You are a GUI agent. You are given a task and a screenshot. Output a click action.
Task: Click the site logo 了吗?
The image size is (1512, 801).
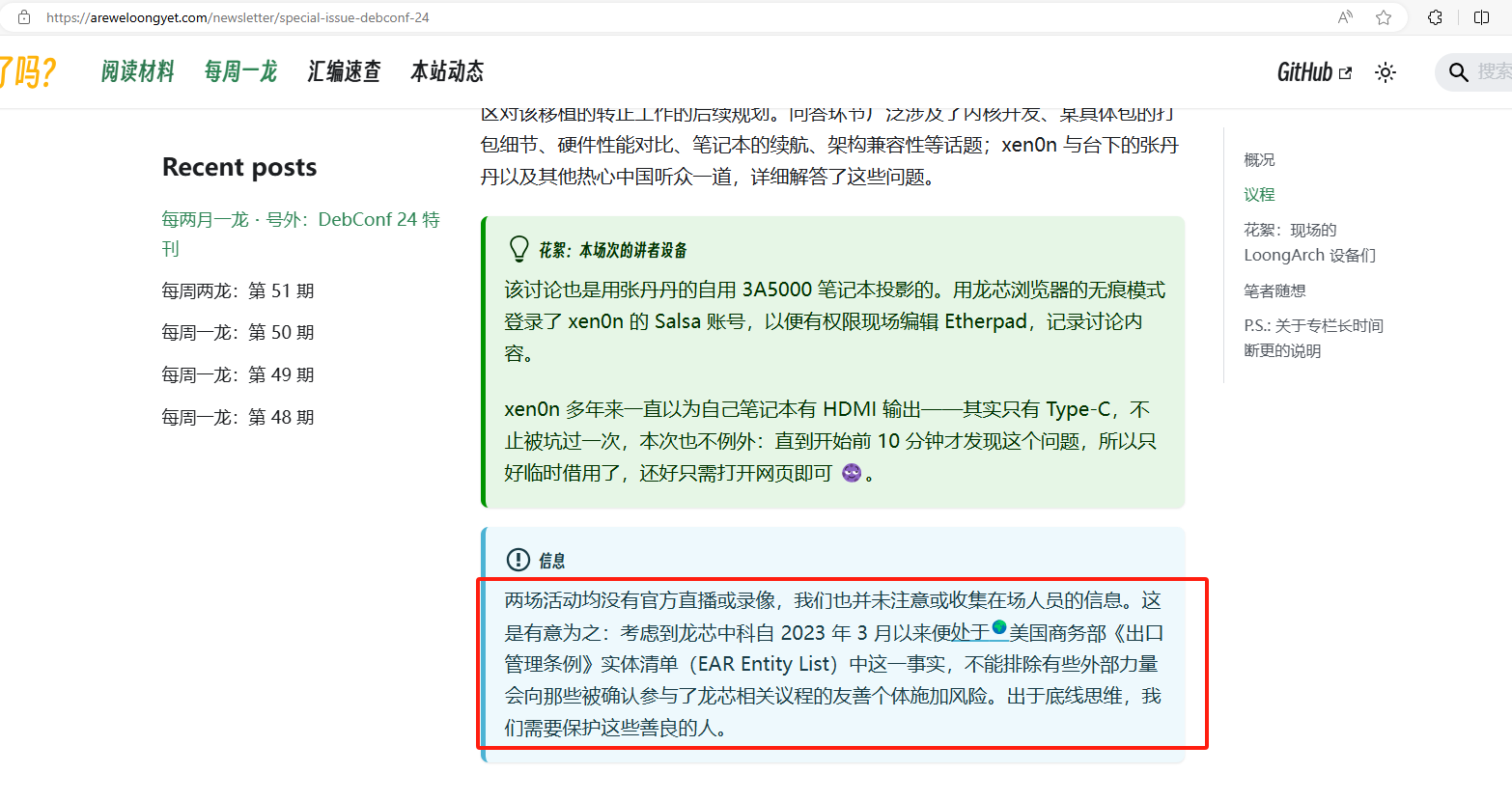27,72
